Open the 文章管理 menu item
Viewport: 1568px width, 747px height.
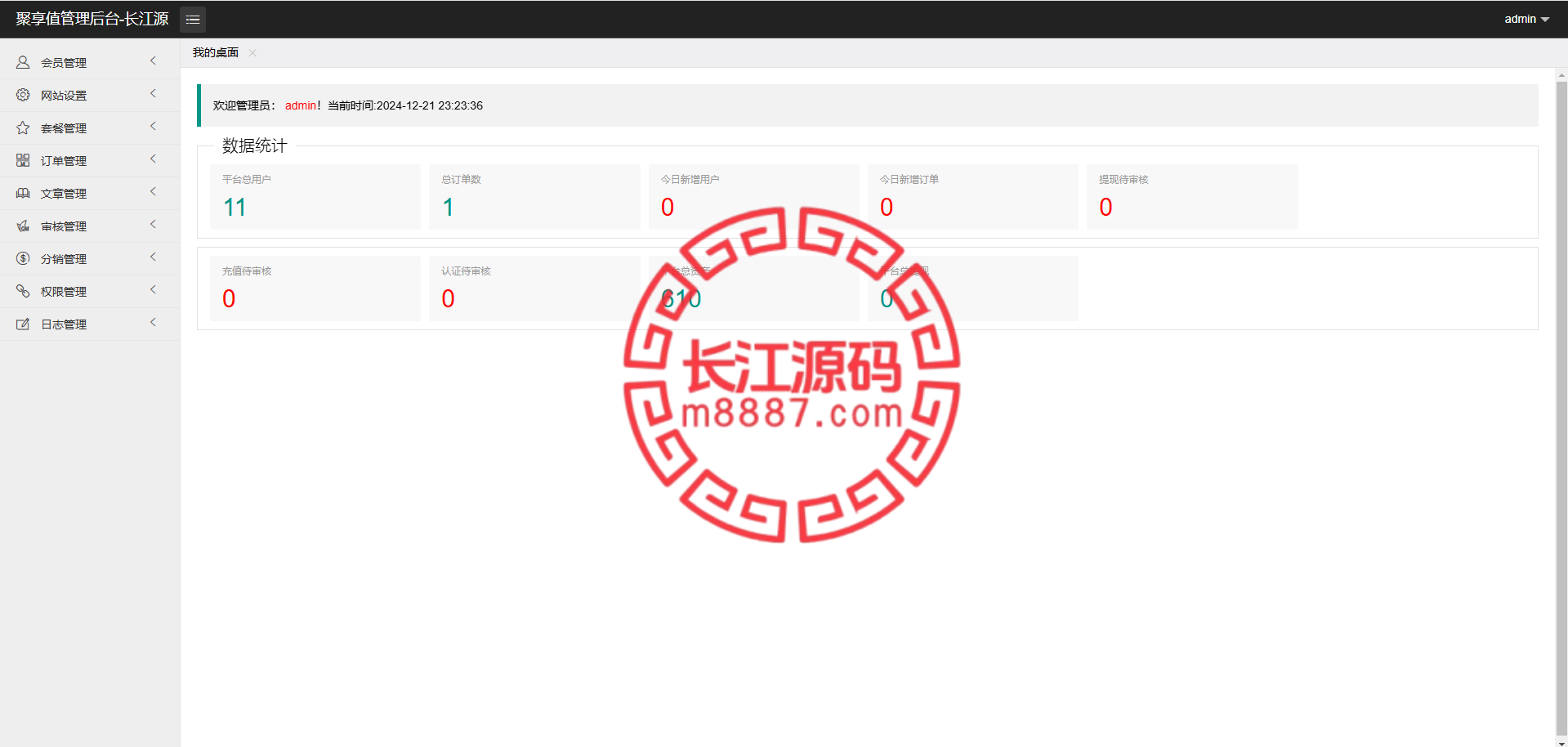90,193
